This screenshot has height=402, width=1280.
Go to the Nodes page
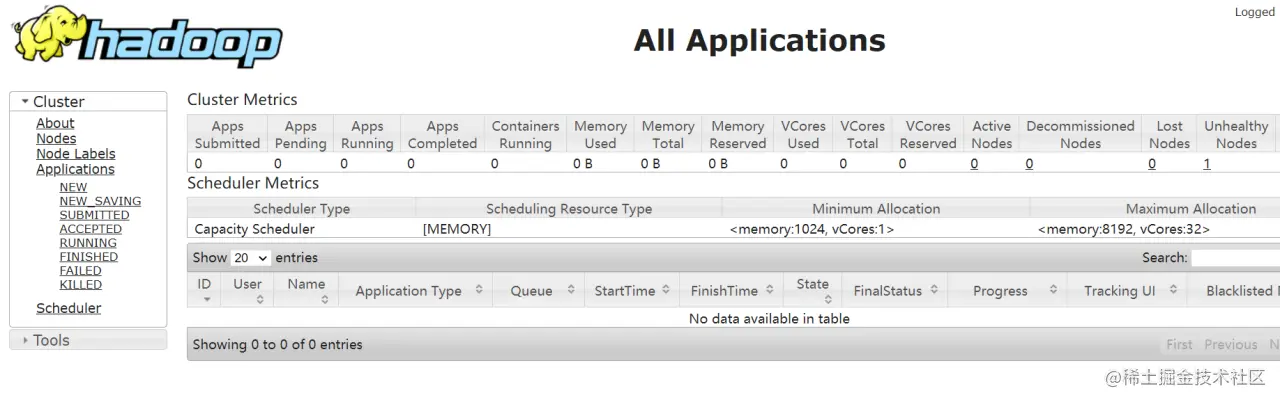(x=56, y=138)
